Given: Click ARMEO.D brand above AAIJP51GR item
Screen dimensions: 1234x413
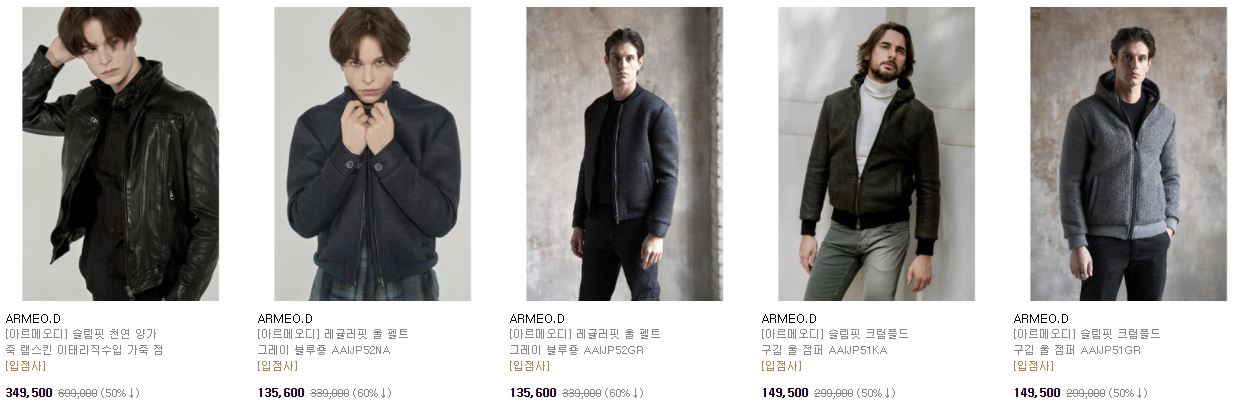Looking at the screenshot, I should pyautogui.click(x=1041, y=319).
